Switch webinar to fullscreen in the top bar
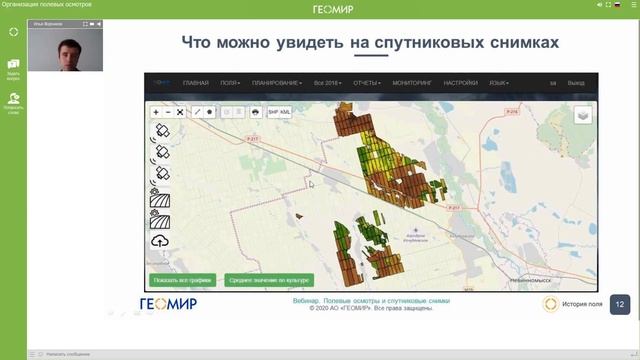This screenshot has height=360, width=640. (609, 4)
